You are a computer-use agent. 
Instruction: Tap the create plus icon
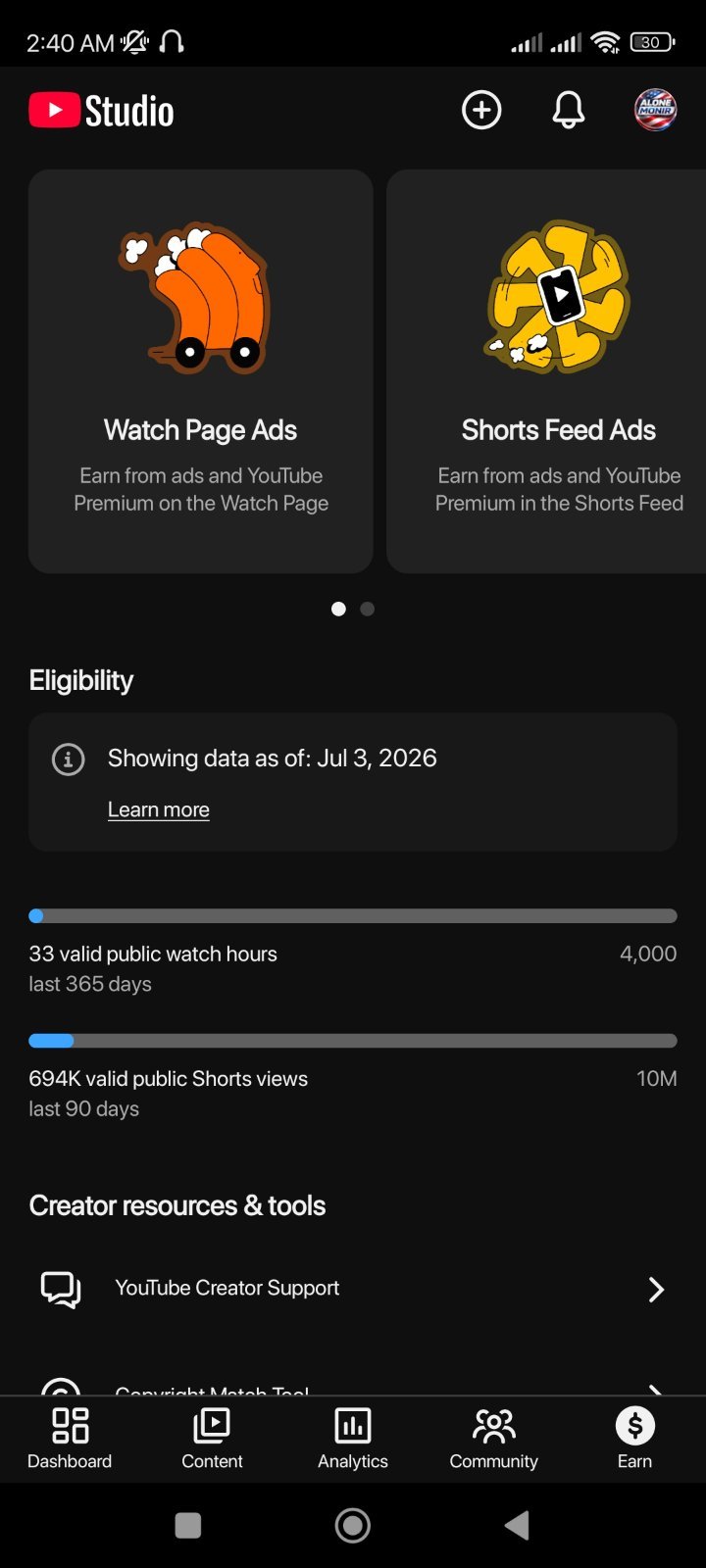481,111
